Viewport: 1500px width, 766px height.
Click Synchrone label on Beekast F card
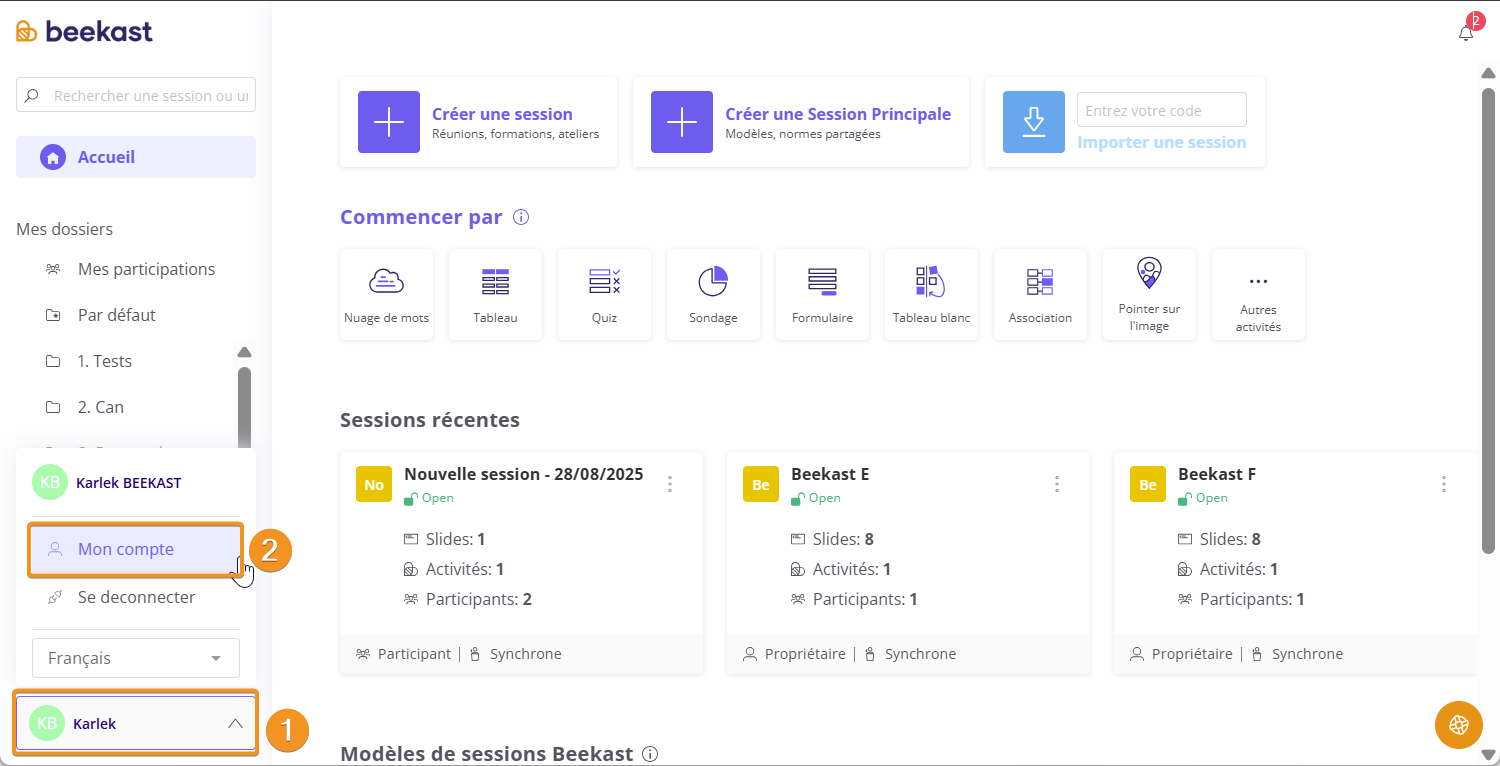click(1307, 654)
